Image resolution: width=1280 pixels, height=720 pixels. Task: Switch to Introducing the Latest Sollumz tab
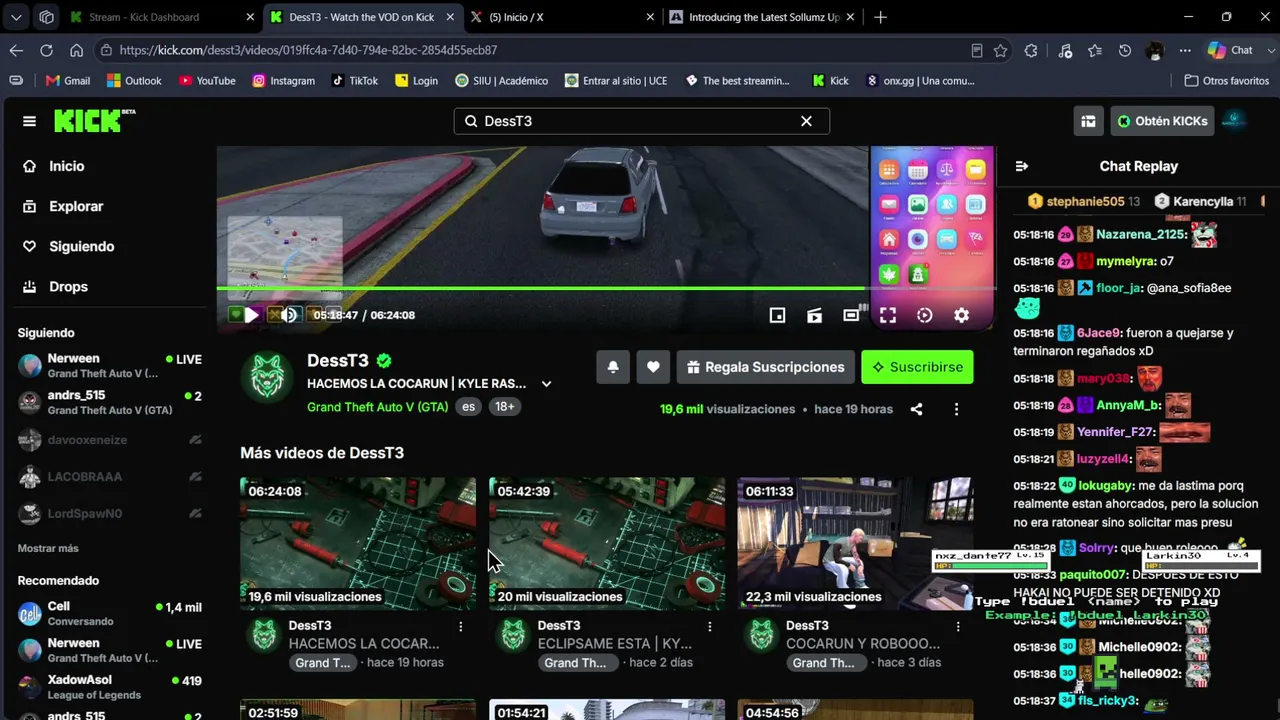coord(764,17)
